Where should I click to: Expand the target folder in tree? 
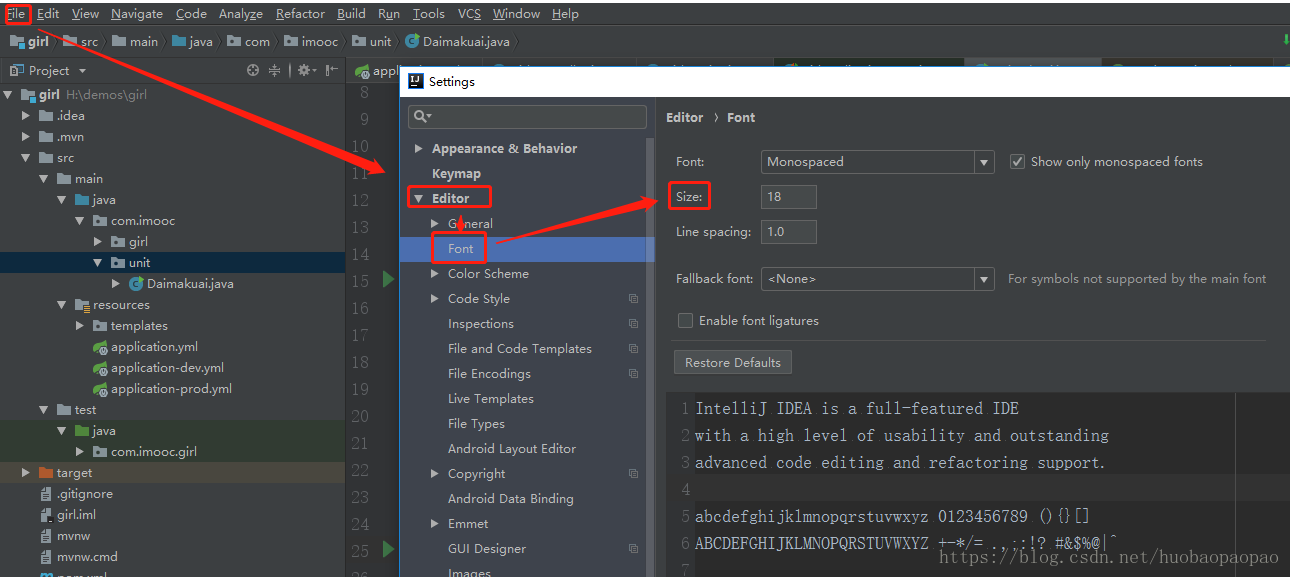point(27,473)
